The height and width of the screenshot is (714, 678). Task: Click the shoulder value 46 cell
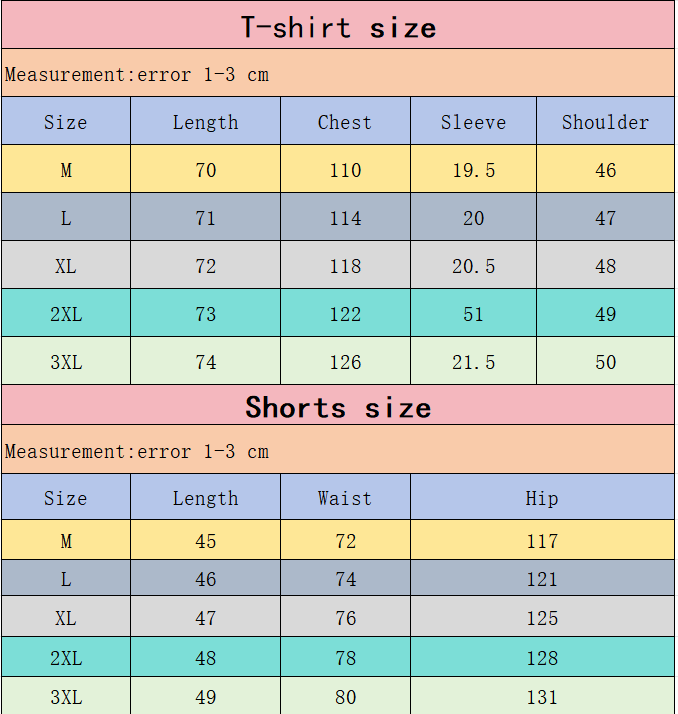(605, 170)
